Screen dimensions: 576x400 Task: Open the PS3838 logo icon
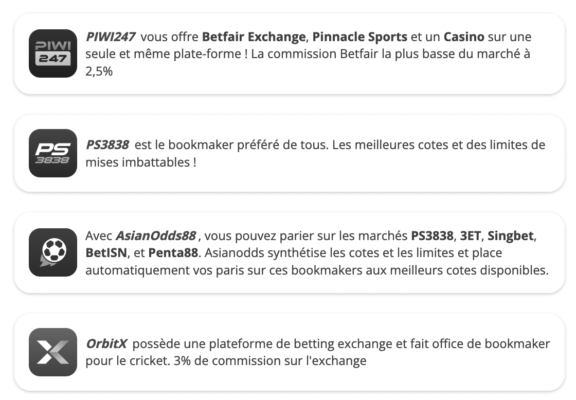(x=53, y=153)
